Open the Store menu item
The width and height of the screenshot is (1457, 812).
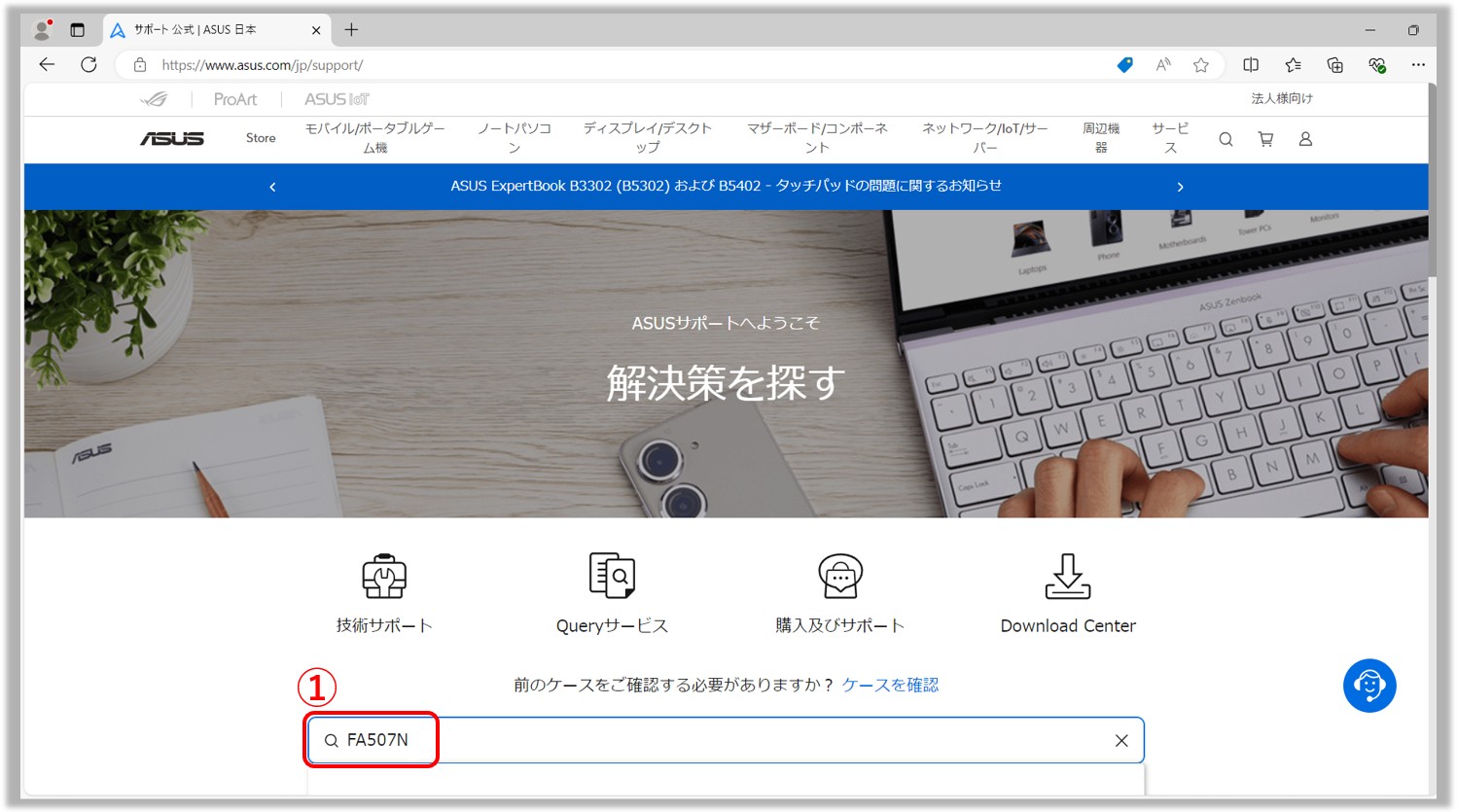261,138
